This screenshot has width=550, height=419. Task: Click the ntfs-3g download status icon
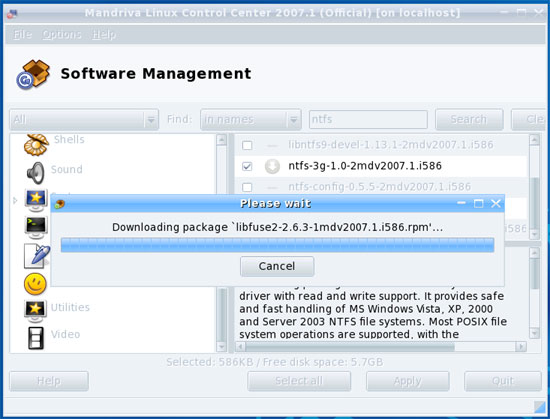click(x=272, y=166)
